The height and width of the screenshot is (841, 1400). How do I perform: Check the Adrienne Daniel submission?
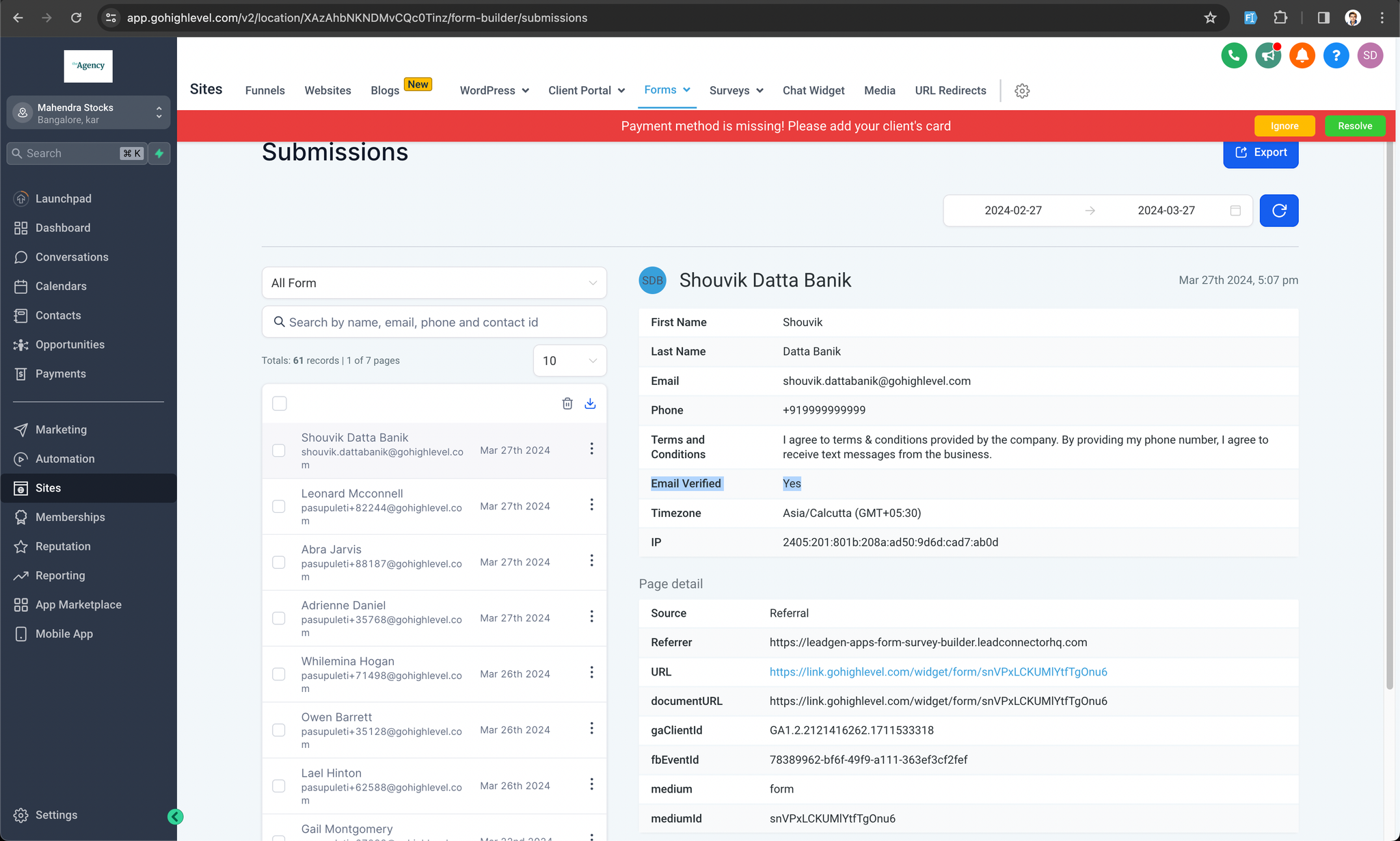click(x=279, y=619)
